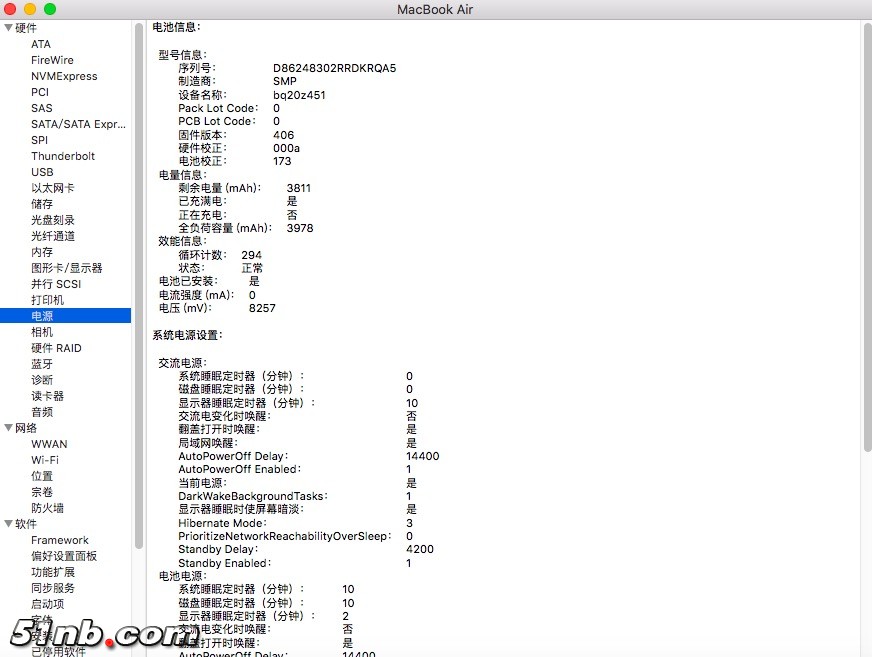
Task: Click the main content vertical scrollbar
Action: (x=866, y=200)
